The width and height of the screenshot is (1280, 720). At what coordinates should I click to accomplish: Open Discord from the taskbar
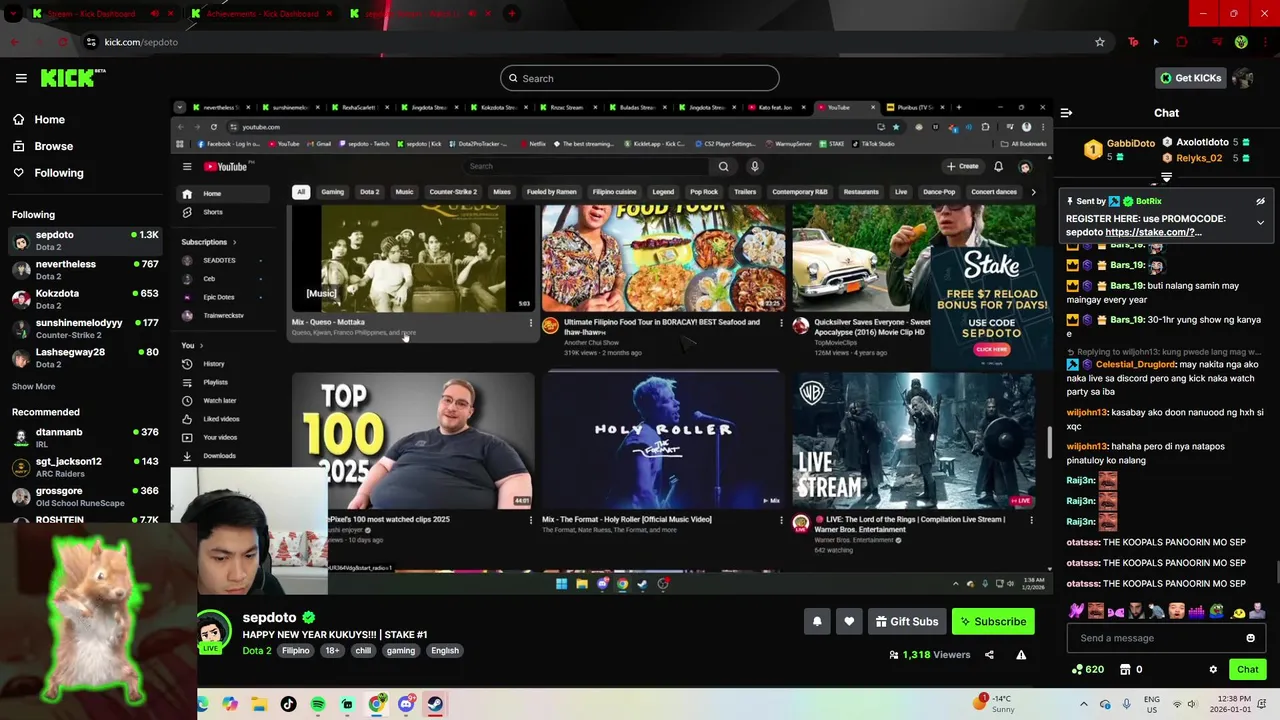click(405, 704)
